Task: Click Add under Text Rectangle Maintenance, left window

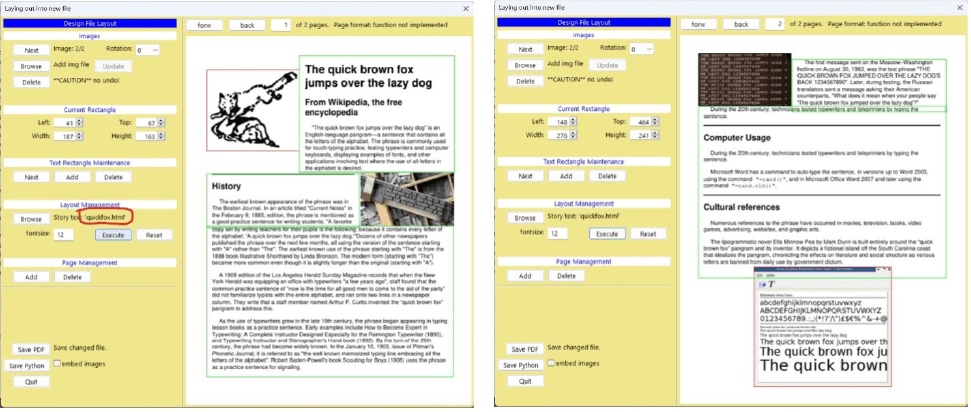Action: [x=72, y=177]
